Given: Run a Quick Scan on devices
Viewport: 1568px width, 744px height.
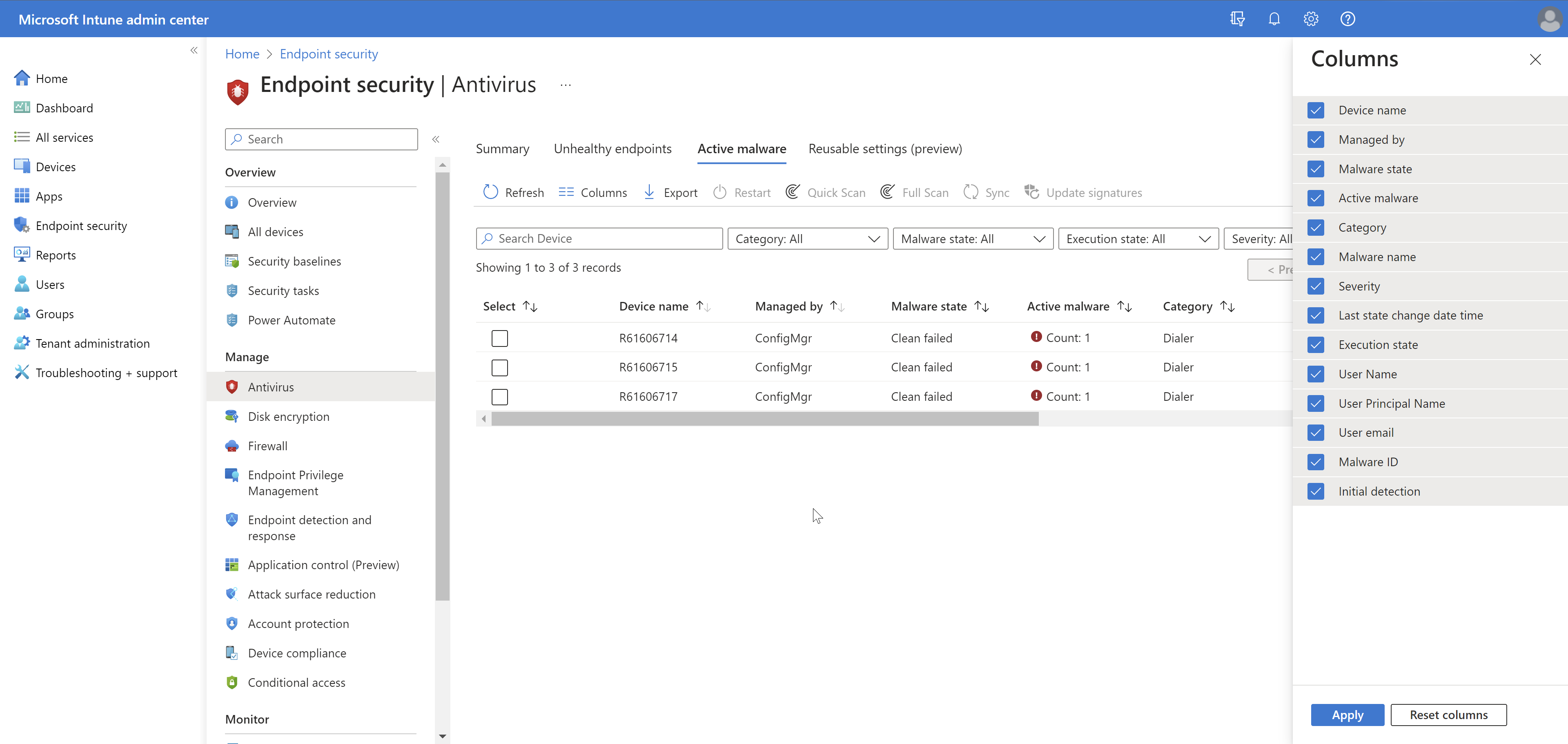Looking at the screenshot, I should (x=825, y=192).
